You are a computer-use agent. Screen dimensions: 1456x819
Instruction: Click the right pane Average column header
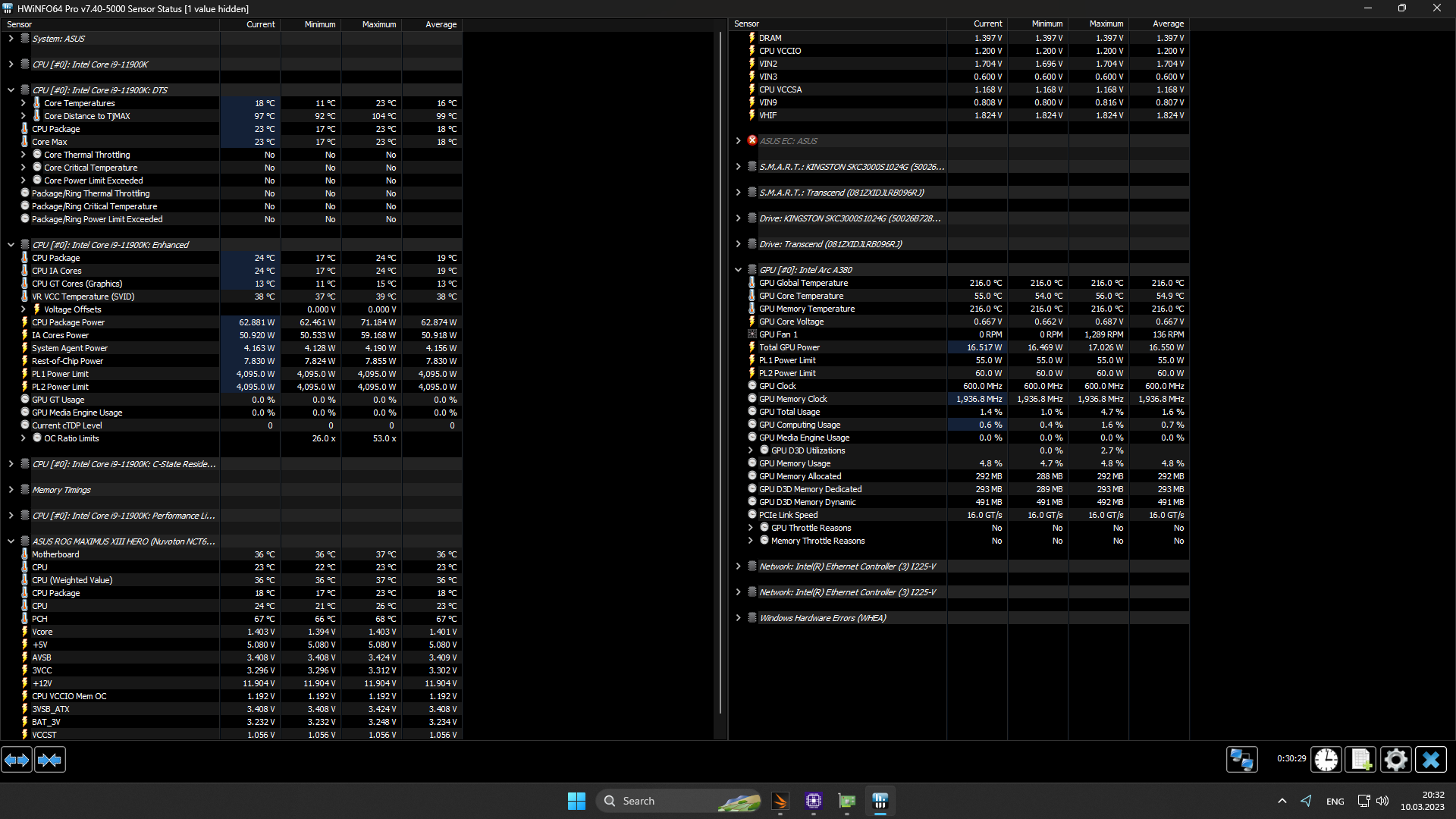pos(1168,24)
